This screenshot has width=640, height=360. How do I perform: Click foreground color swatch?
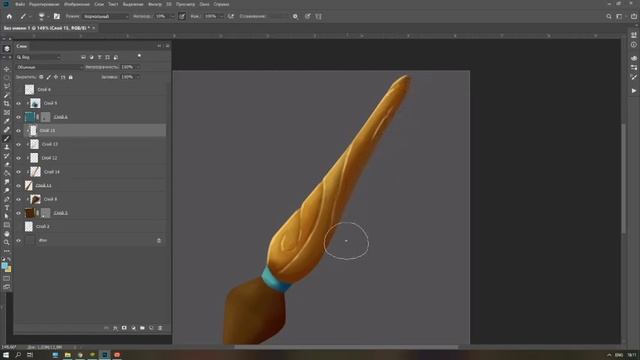(x=4, y=266)
